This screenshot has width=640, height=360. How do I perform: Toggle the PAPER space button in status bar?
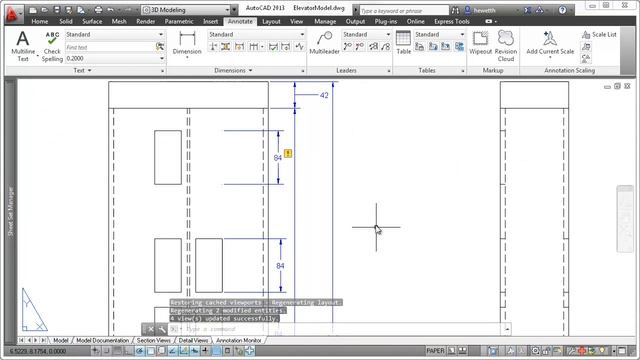(x=435, y=351)
